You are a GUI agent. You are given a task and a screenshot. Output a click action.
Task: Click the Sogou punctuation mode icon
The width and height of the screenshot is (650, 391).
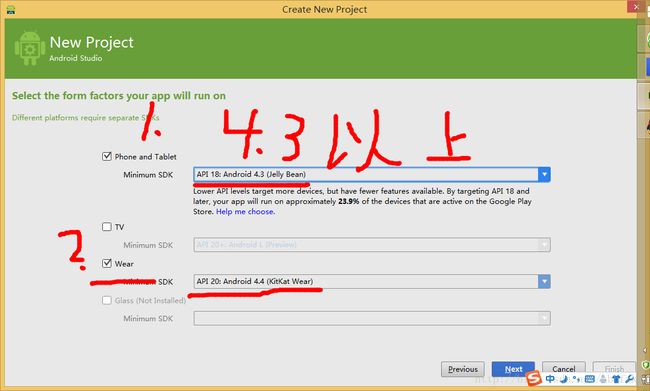point(577,379)
